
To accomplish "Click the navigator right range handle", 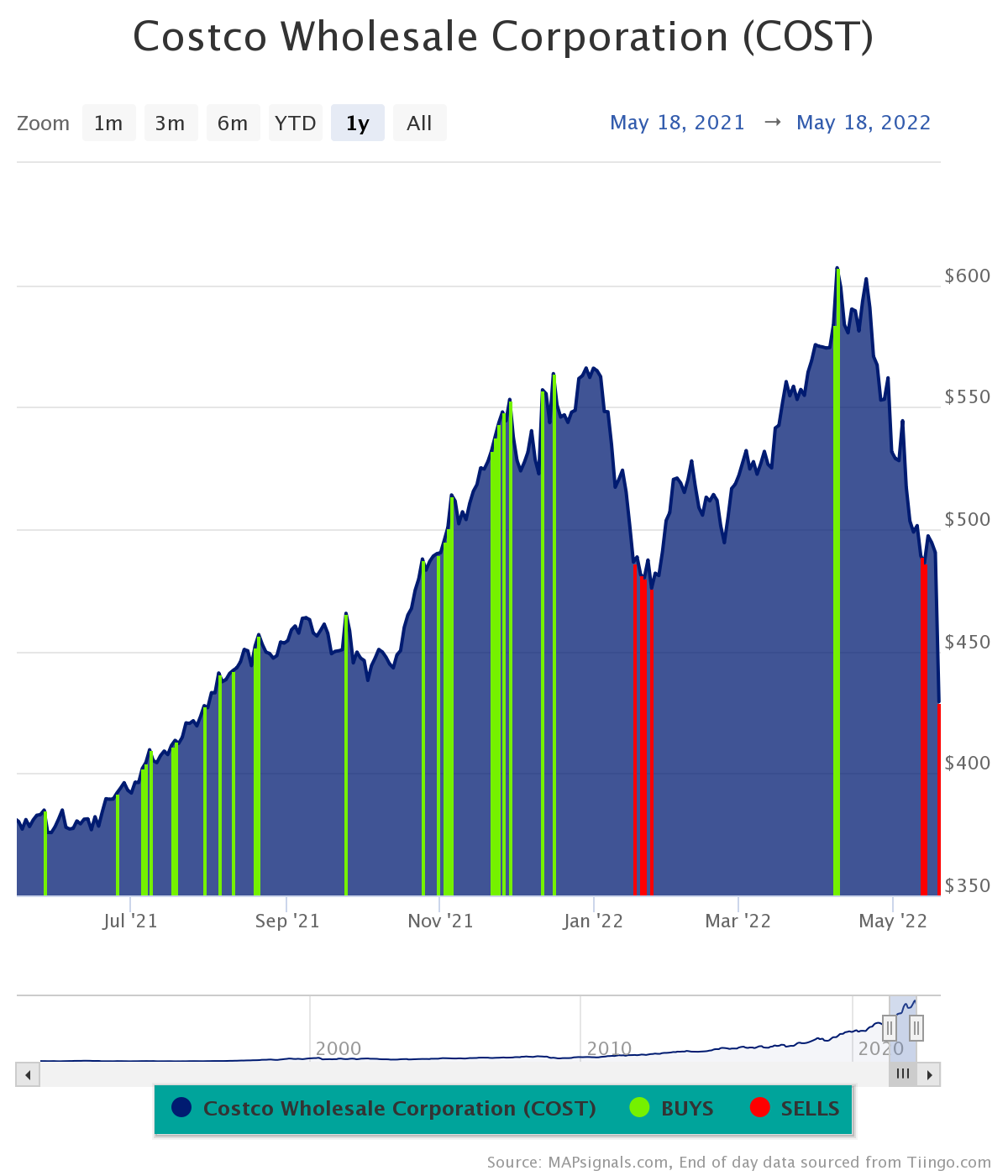I will coord(916,1027).
